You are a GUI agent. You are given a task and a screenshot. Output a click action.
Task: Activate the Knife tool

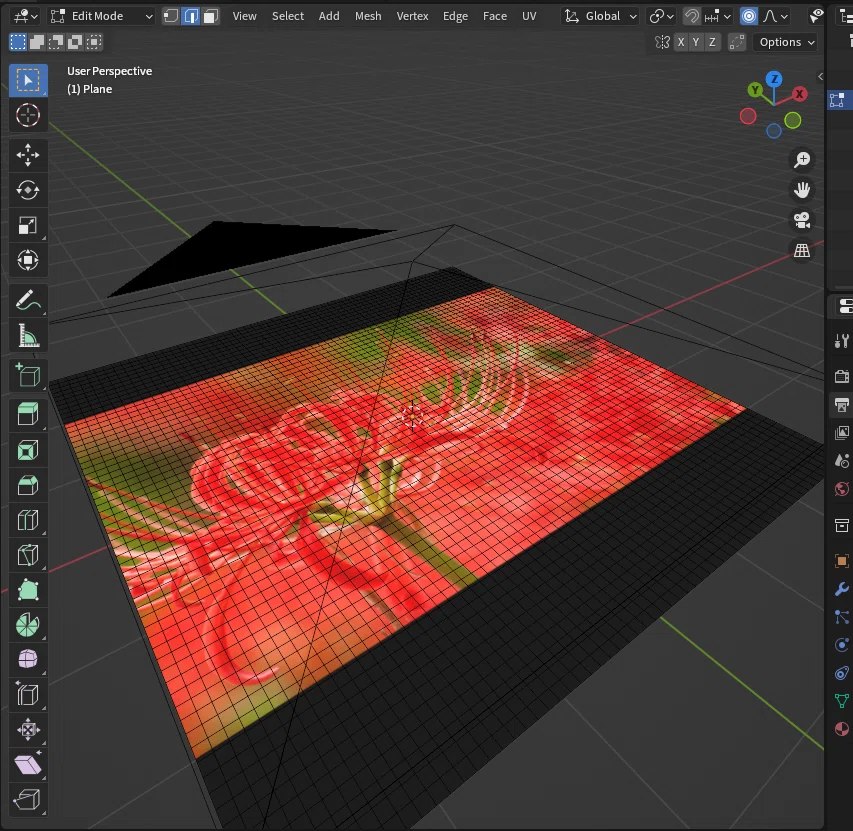[28, 555]
